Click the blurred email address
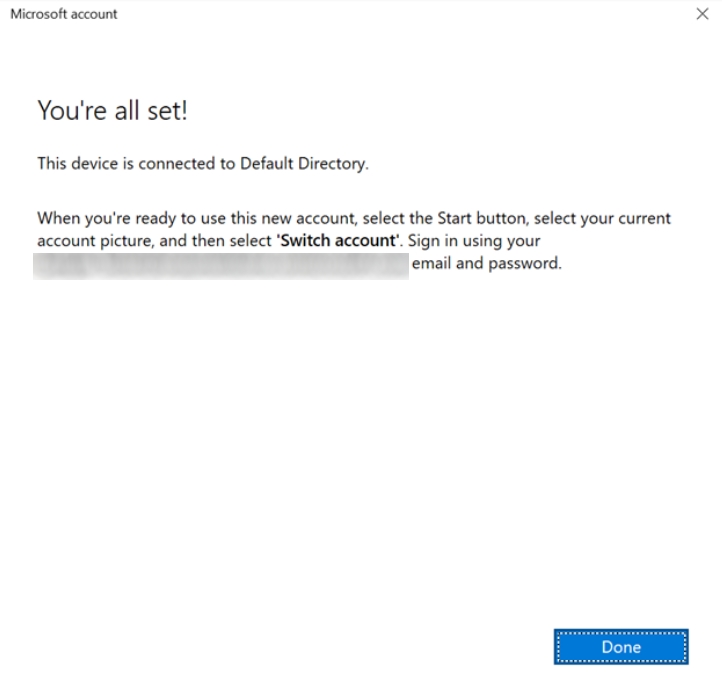 (x=220, y=265)
